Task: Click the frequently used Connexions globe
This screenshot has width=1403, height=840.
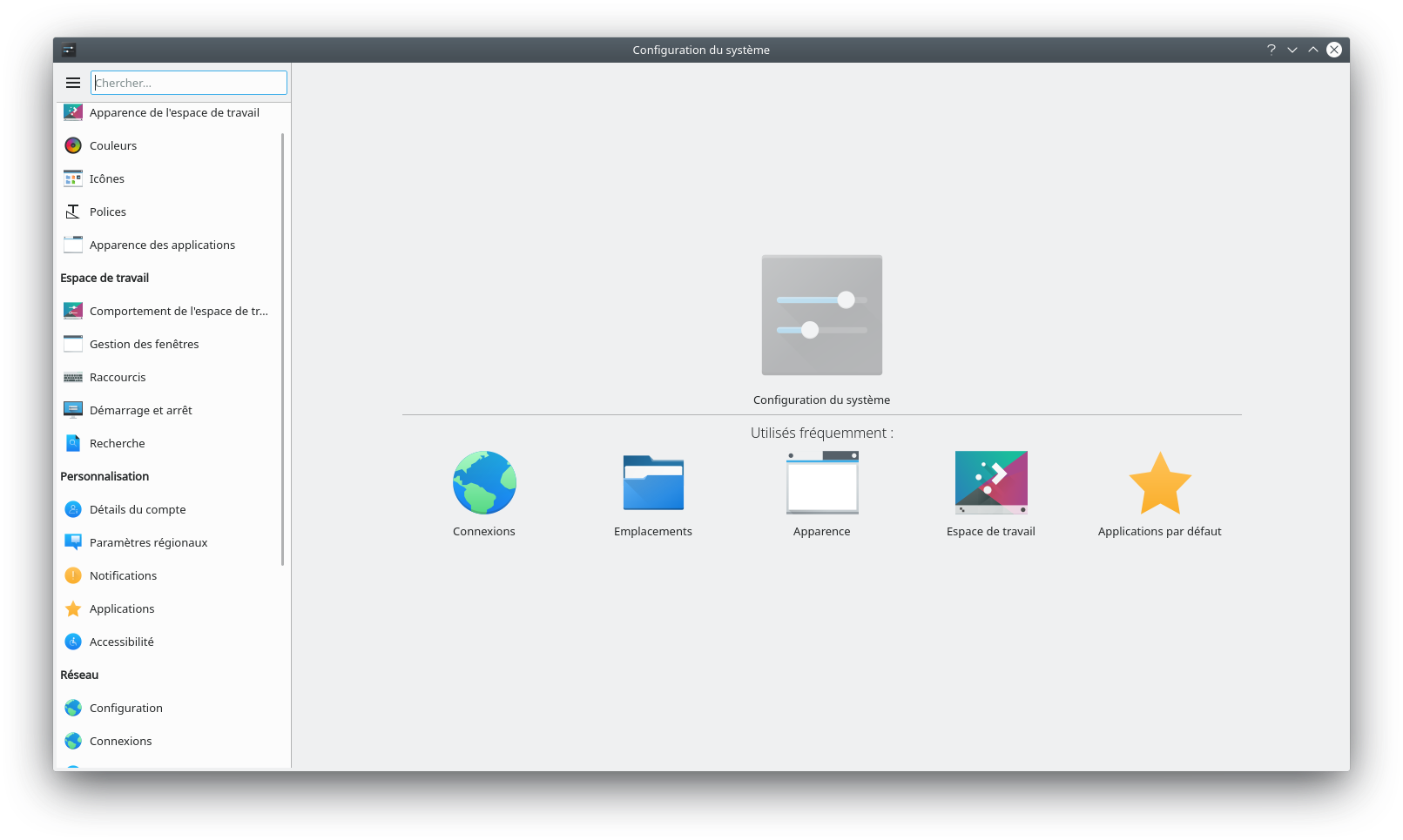Action: [484, 483]
